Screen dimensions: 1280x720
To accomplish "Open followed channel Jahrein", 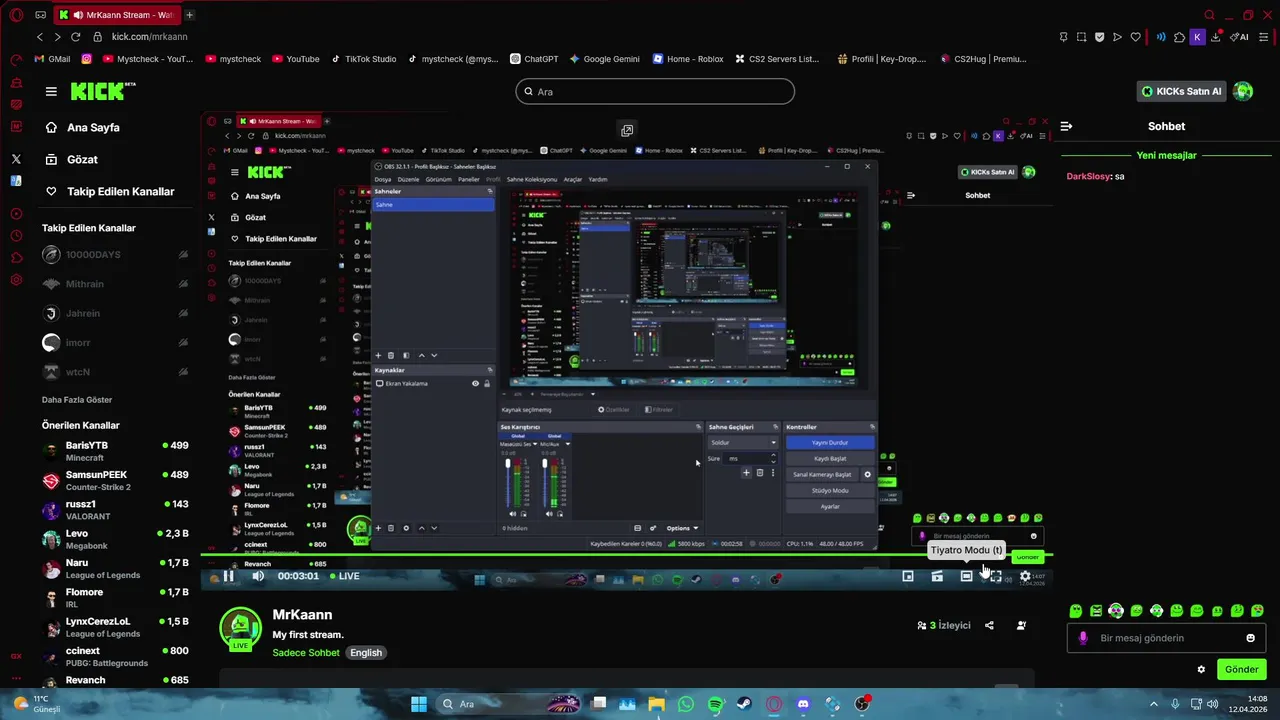I will (x=115, y=313).
